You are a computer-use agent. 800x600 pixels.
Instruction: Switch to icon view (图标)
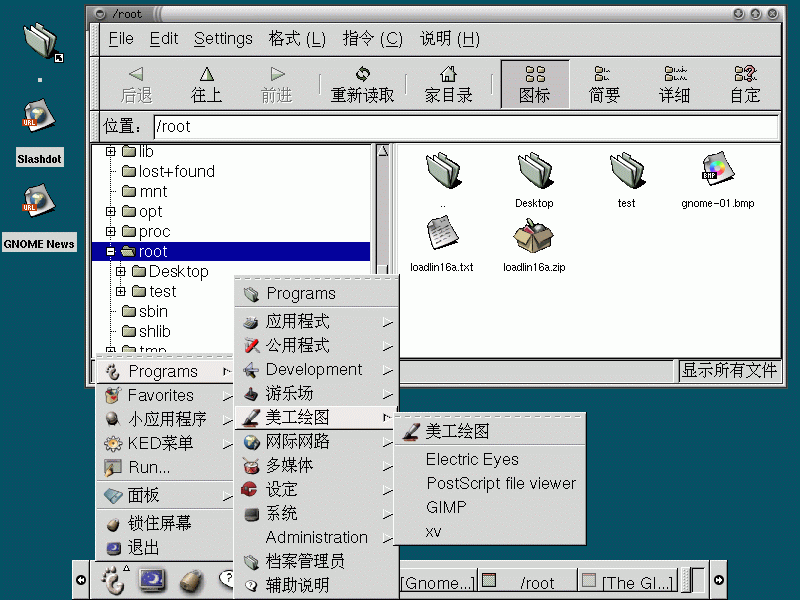[535, 84]
